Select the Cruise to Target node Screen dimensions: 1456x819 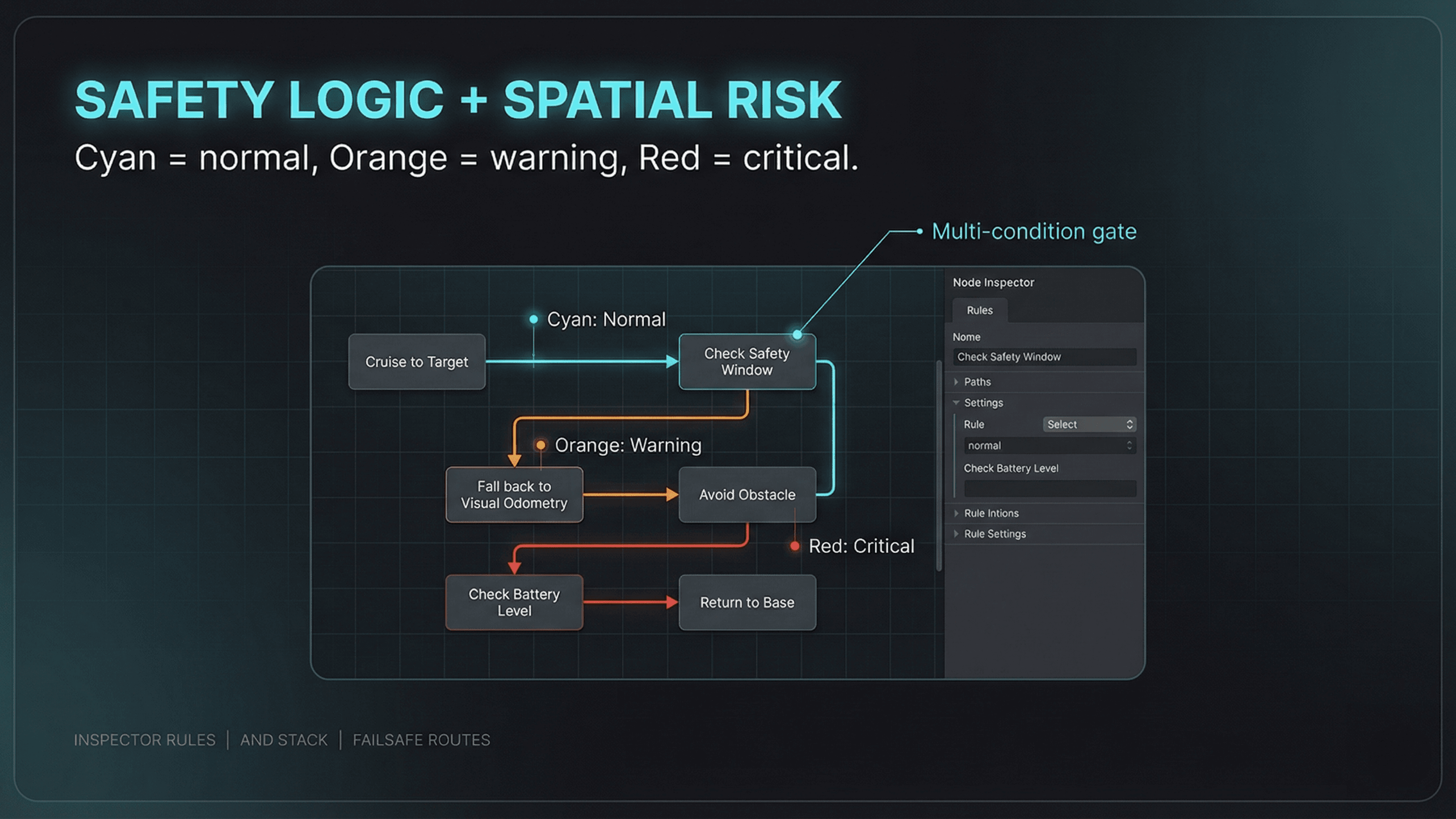coord(417,362)
